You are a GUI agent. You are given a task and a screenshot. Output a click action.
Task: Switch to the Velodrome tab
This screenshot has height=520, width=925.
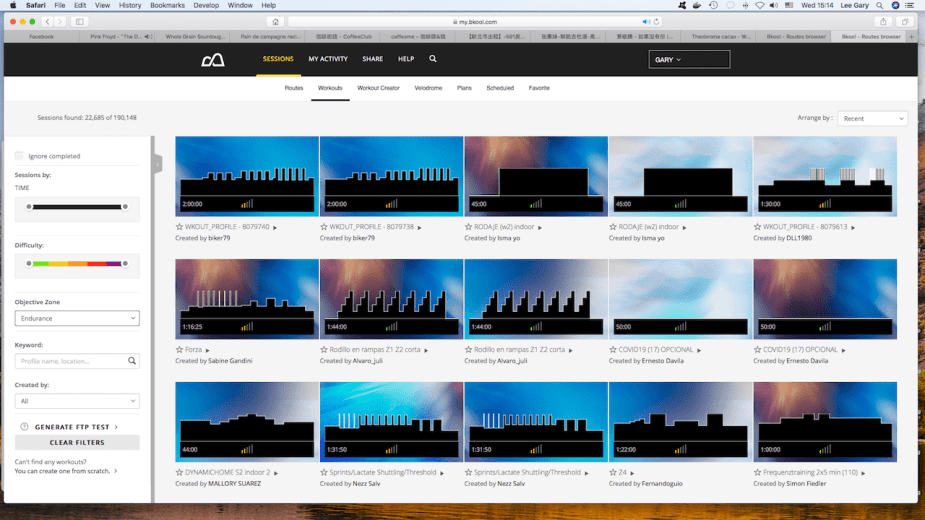(428, 88)
